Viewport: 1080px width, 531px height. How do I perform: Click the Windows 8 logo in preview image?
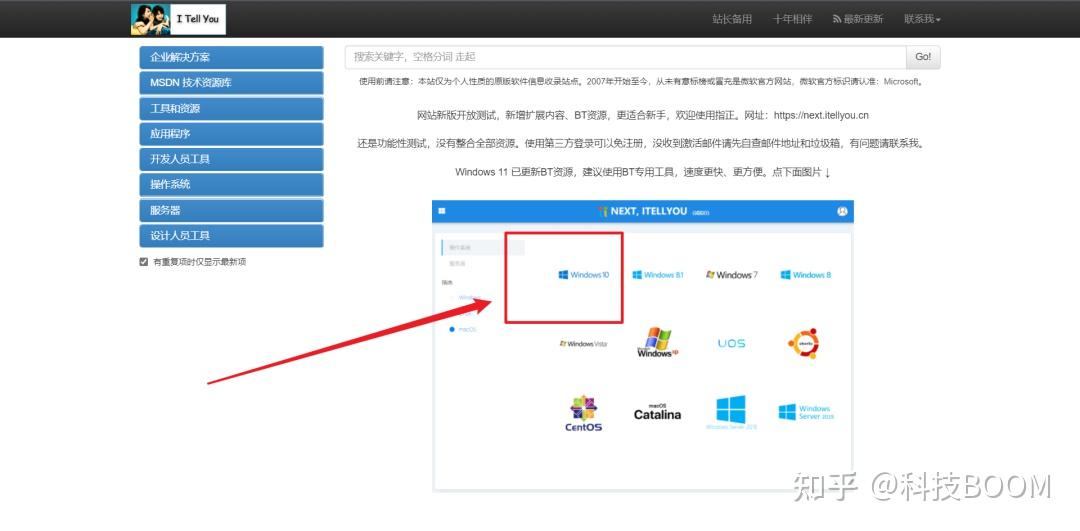pyautogui.click(x=805, y=275)
